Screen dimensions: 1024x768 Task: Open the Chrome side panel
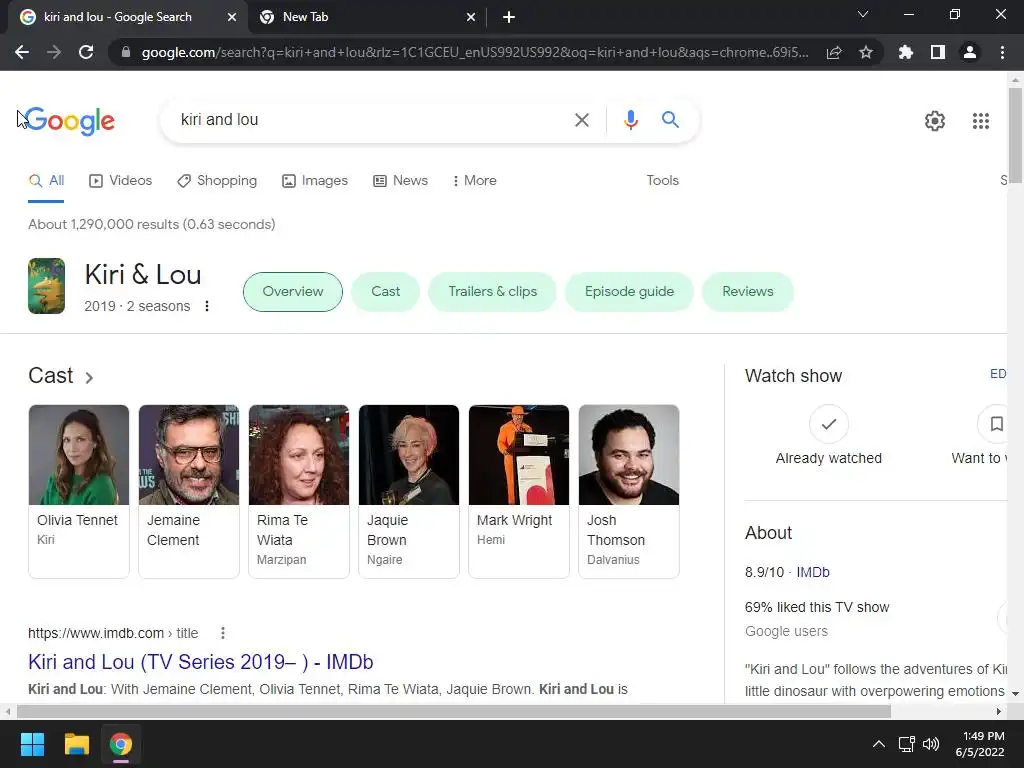(x=938, y=52)
